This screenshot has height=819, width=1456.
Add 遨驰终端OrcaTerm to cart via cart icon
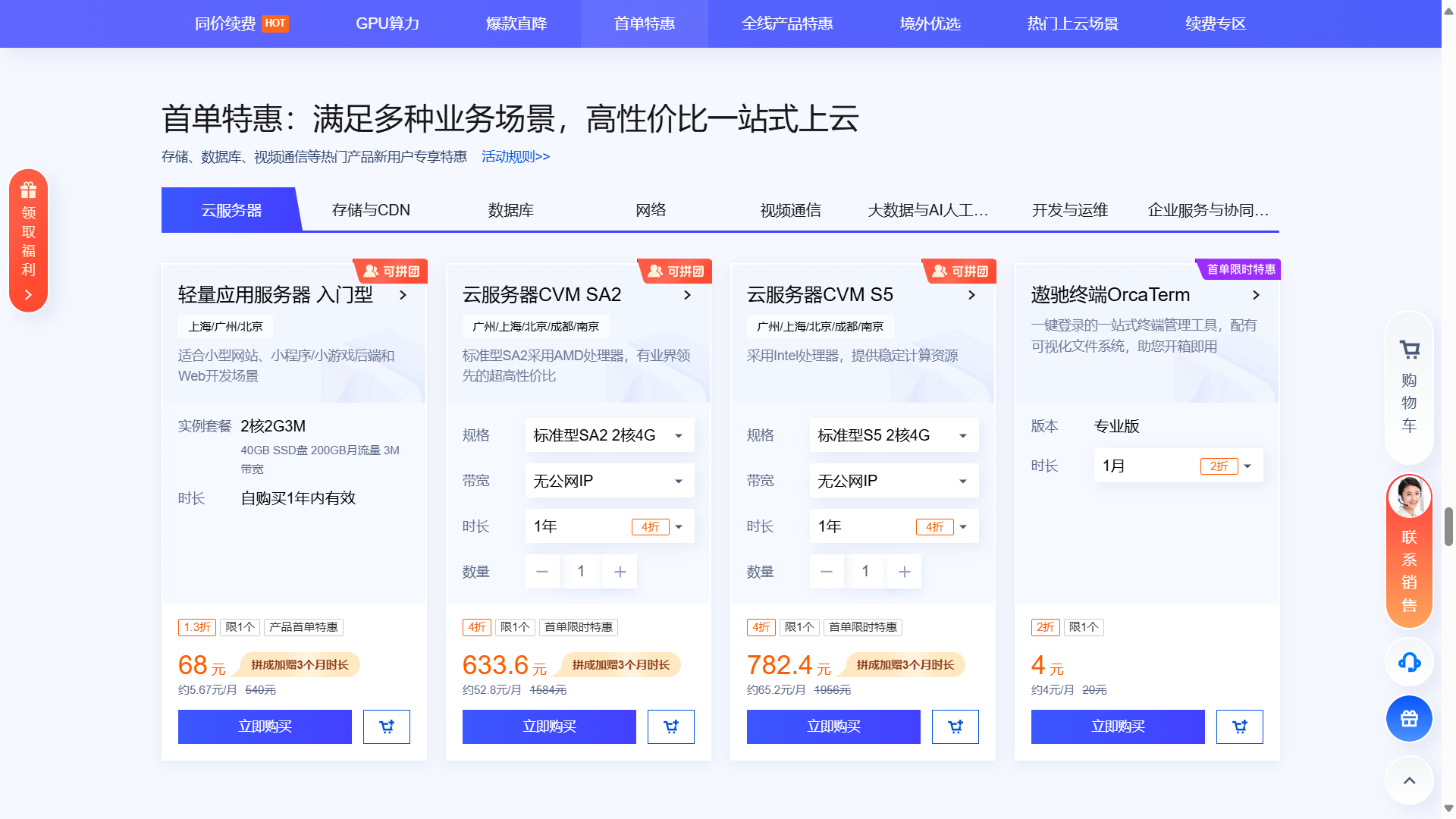coord(1239,726)
